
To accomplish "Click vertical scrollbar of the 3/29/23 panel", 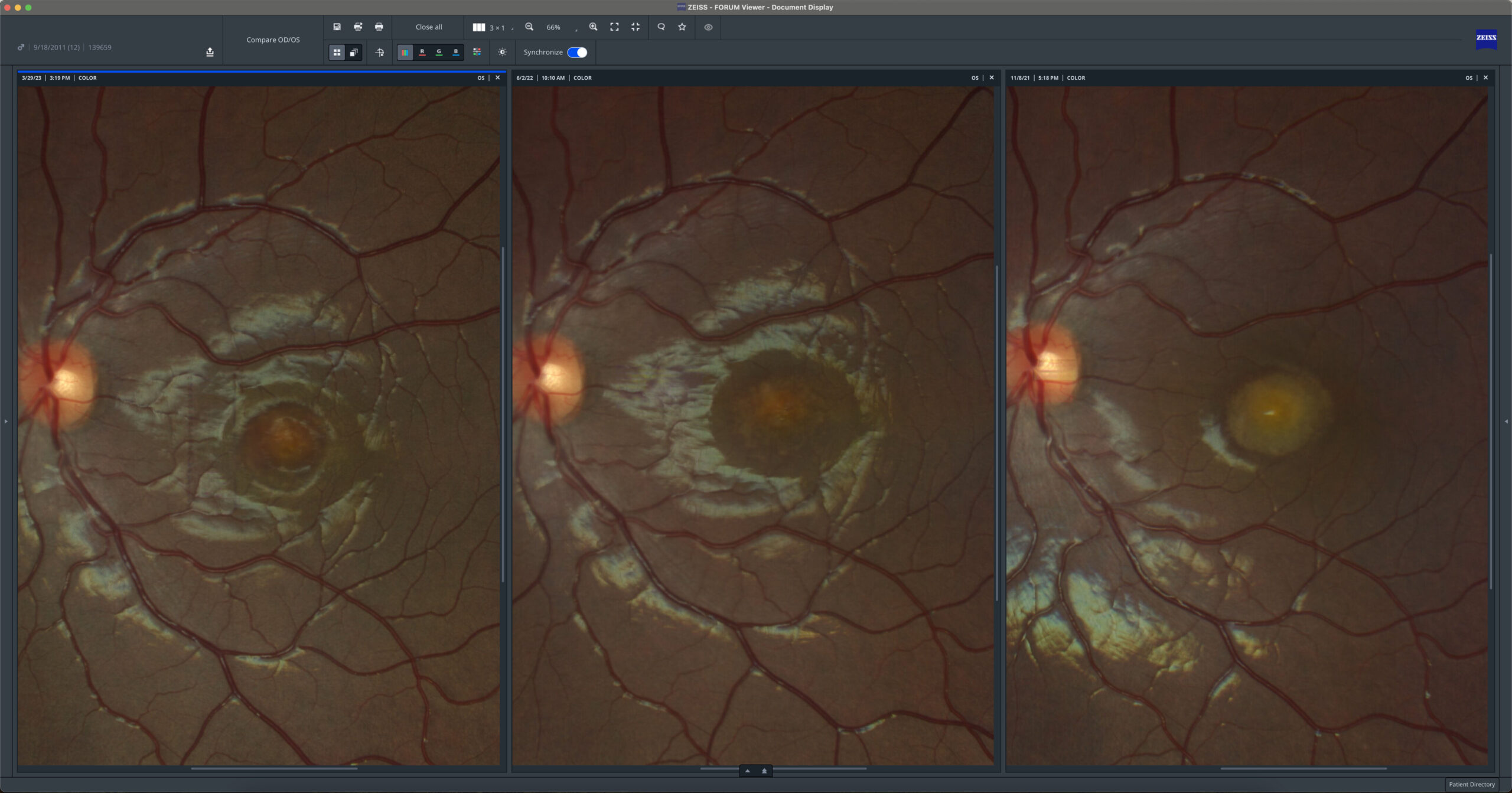I will coord(503,415).
